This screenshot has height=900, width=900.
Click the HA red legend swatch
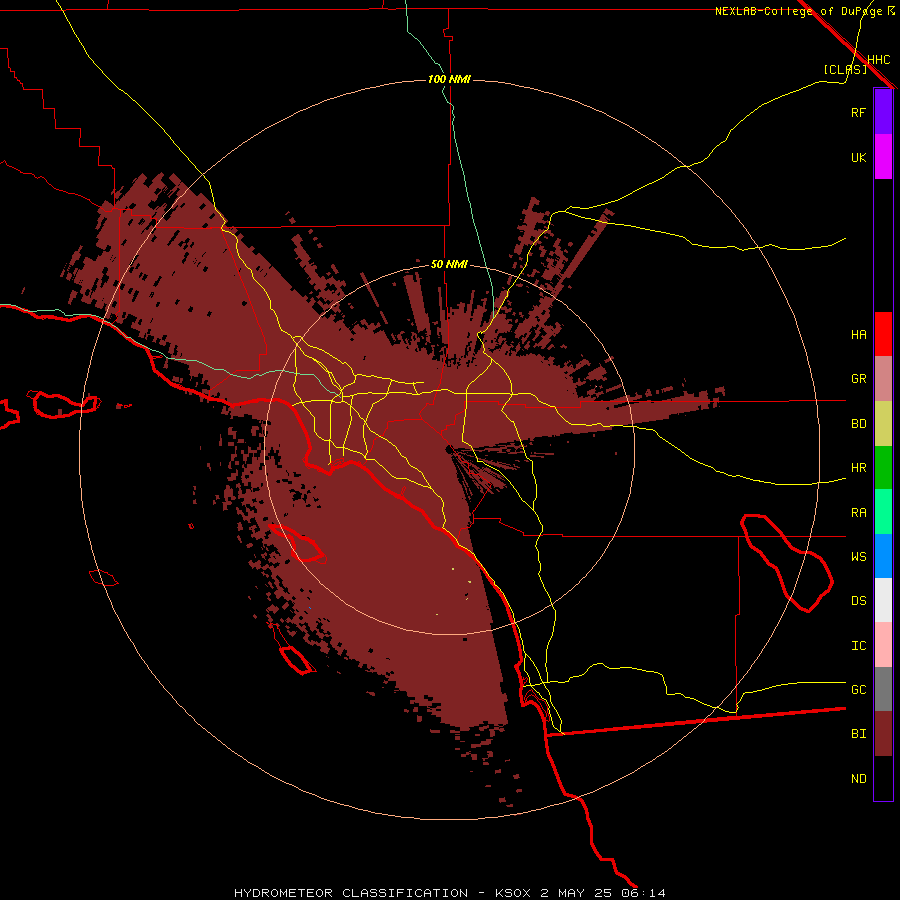[x=883, y=334]
